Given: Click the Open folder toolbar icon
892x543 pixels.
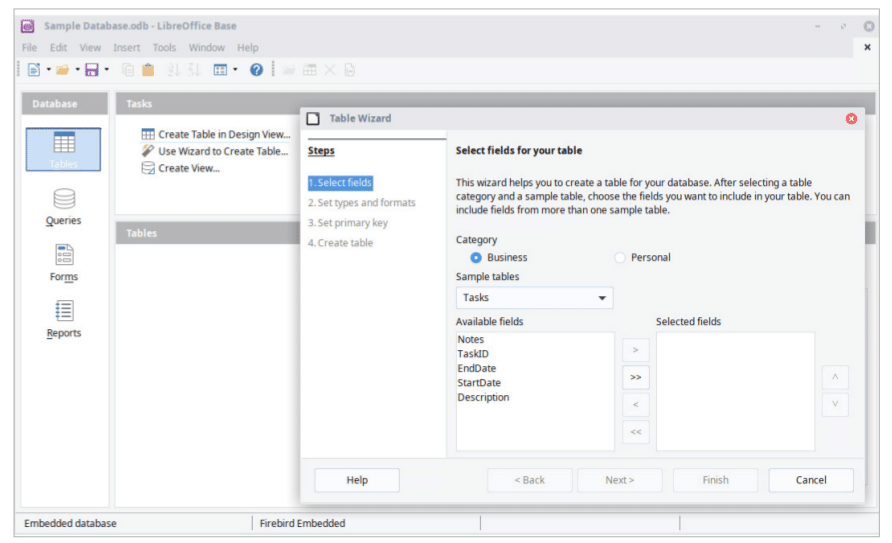Looking at the screenshot, I should [x=62, y=70].
